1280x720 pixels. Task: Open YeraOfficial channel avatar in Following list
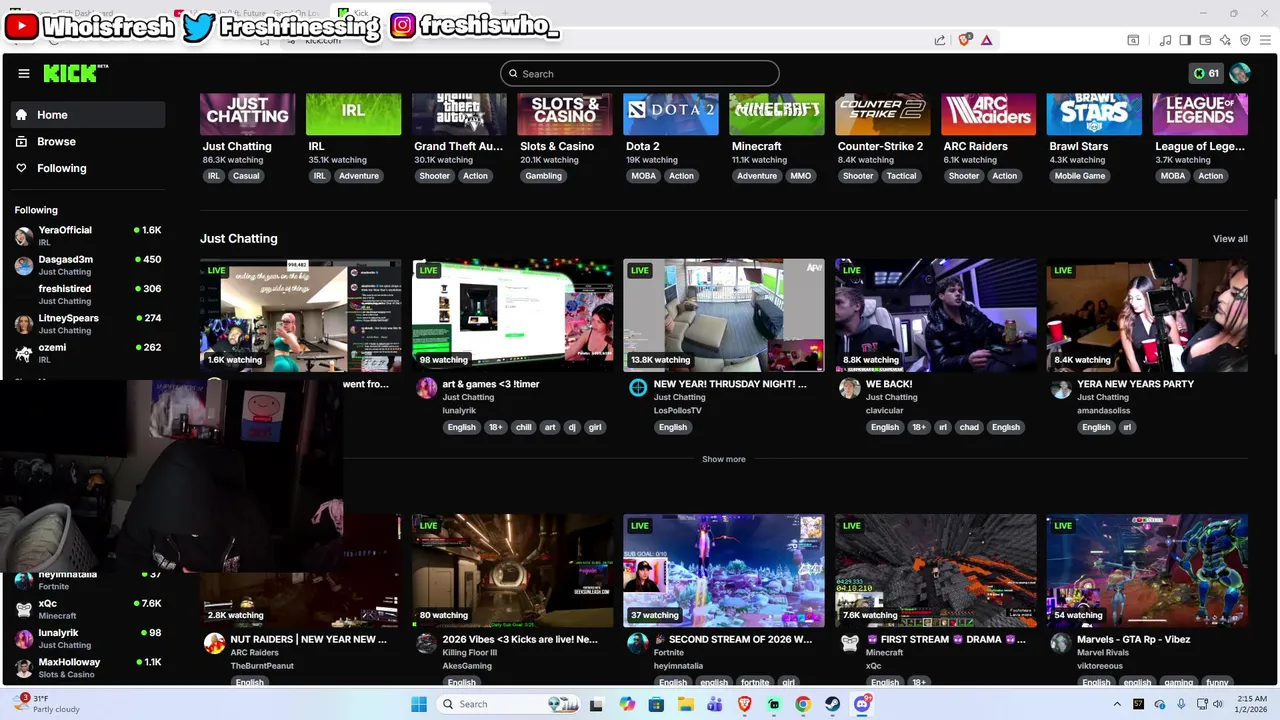pyautogui.click(x=23, y=236)
